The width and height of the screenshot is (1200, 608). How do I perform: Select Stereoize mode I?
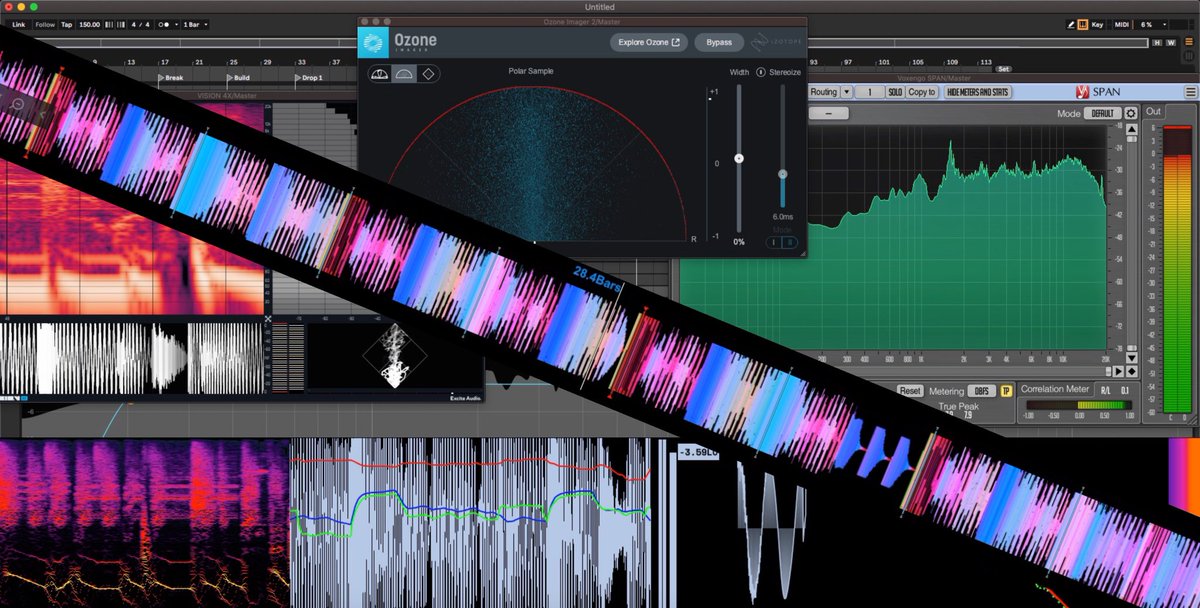pyautogui.click(x=772, y=241)
